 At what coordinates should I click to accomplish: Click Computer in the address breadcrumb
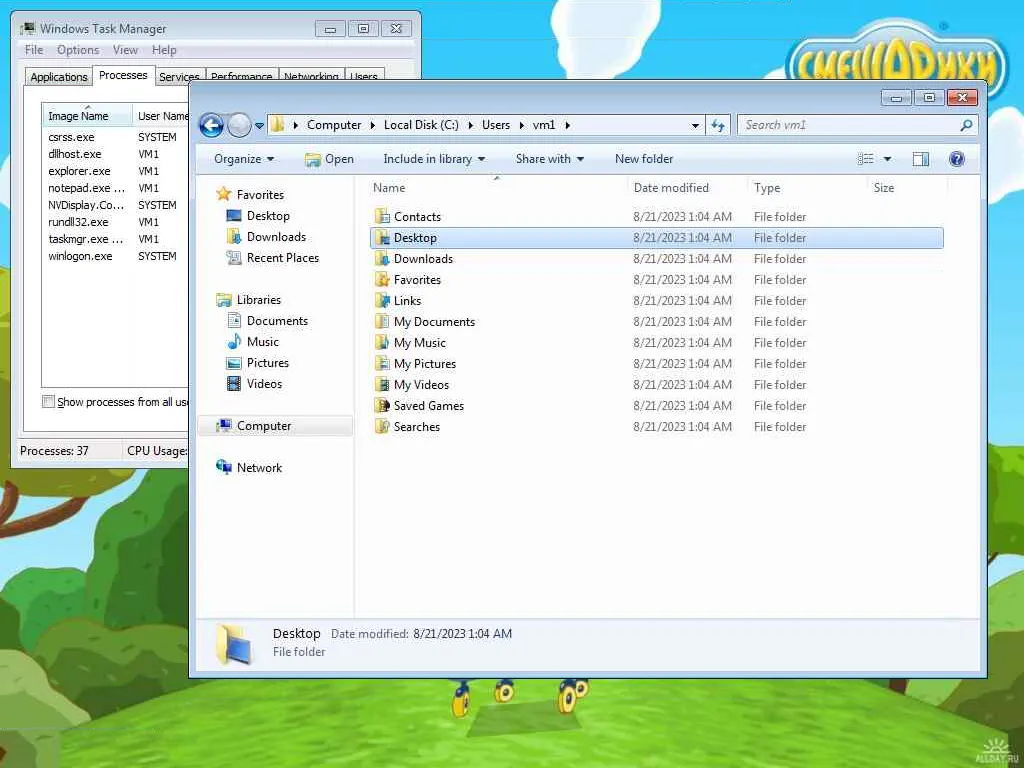[334, 125]
